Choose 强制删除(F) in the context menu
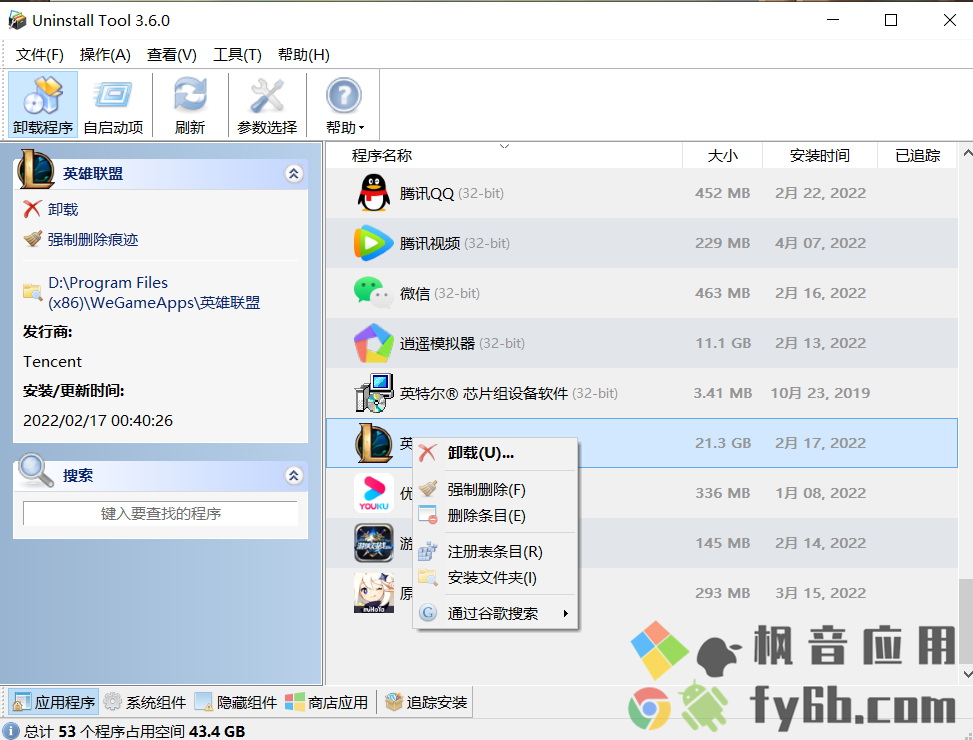 (495, 490)
